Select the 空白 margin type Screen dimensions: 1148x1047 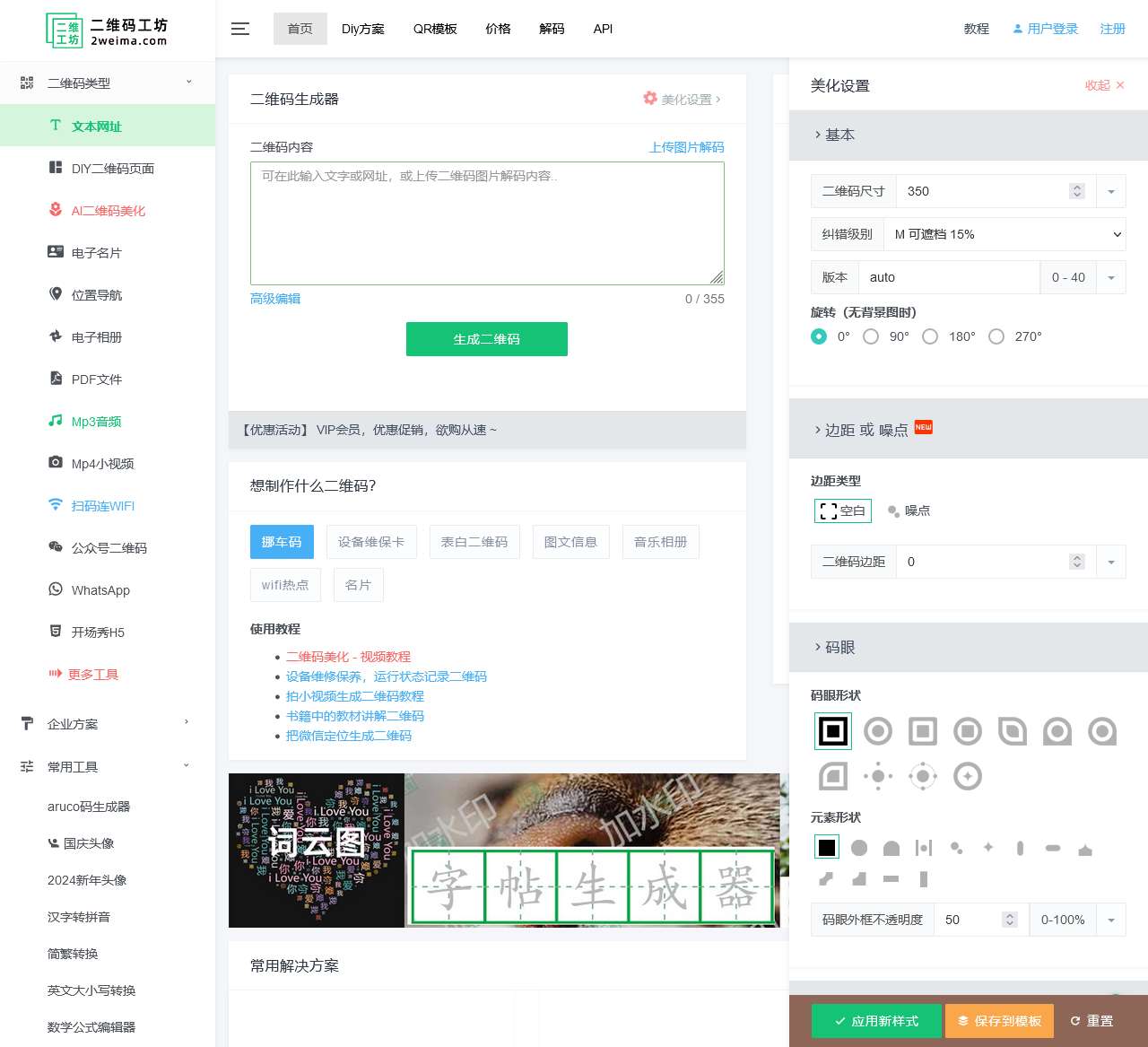click(x=841, y=510)
